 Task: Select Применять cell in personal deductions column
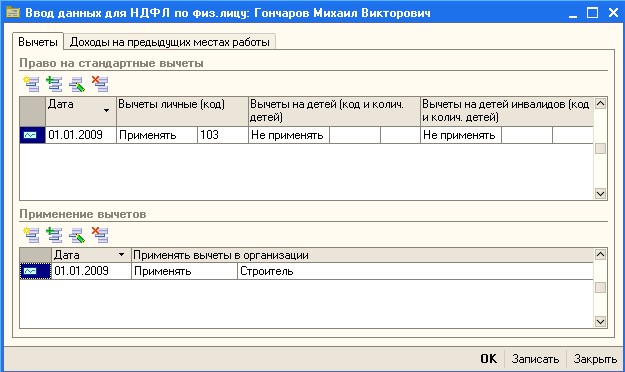pyautogui.click(x=157, y=135)
